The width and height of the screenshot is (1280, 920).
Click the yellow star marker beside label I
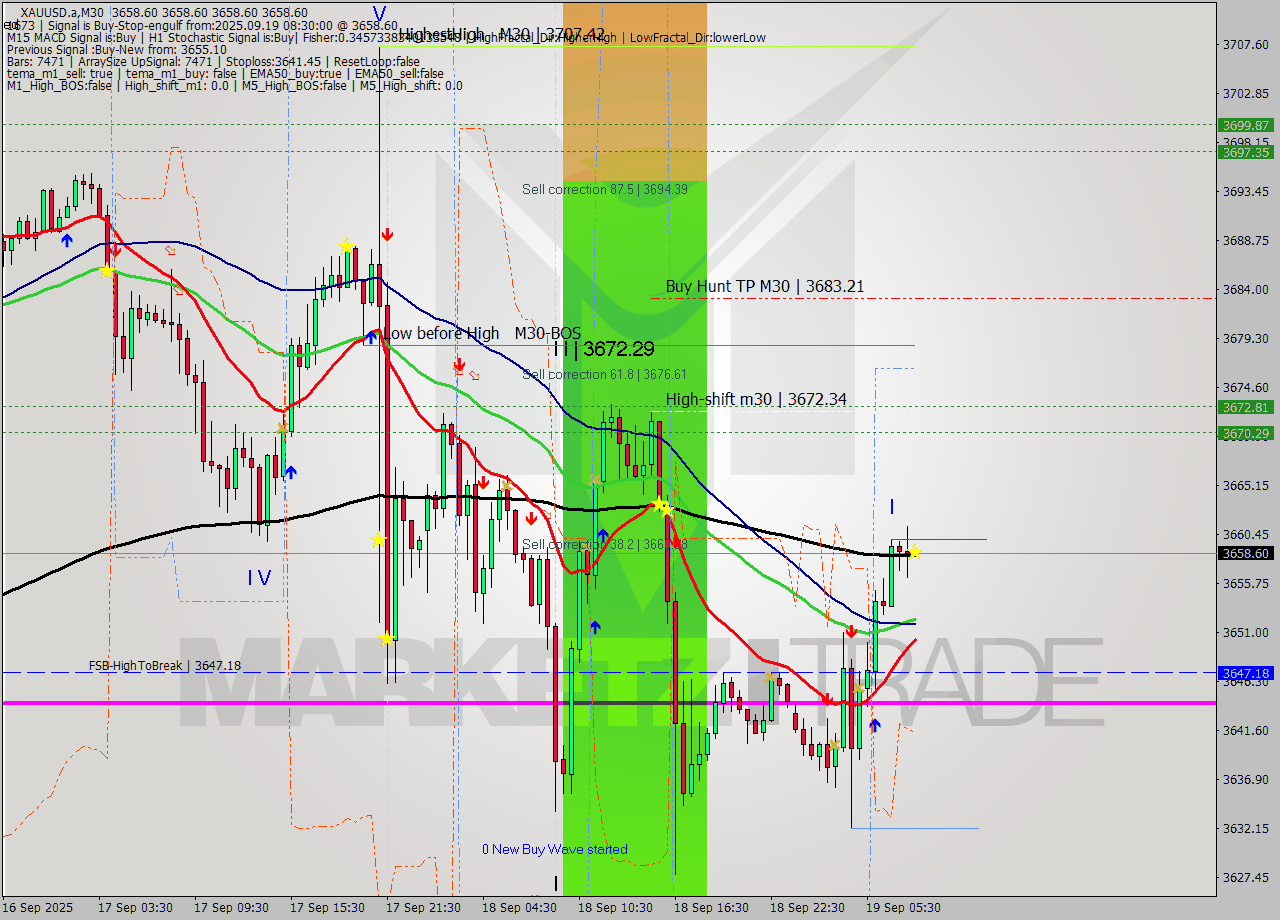[x=914, y=551]
